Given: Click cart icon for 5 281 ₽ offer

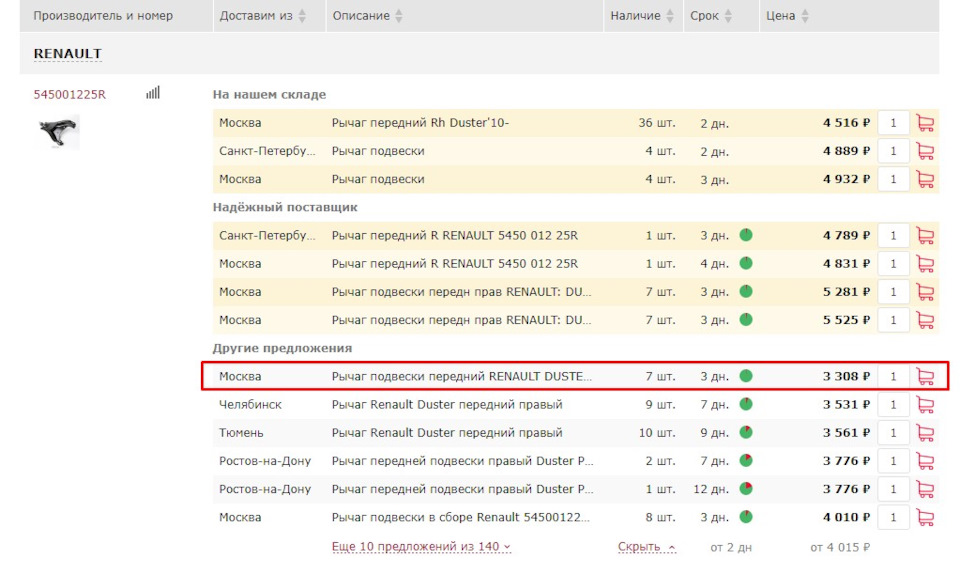Looking at the screenshot, I should click(x=925, y=292).
